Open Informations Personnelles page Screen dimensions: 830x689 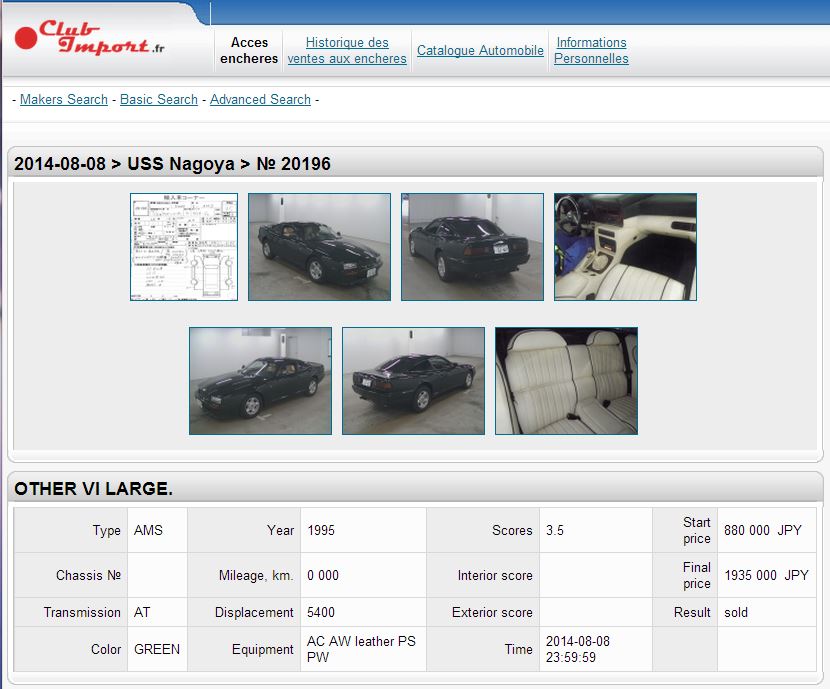(591, 50)
